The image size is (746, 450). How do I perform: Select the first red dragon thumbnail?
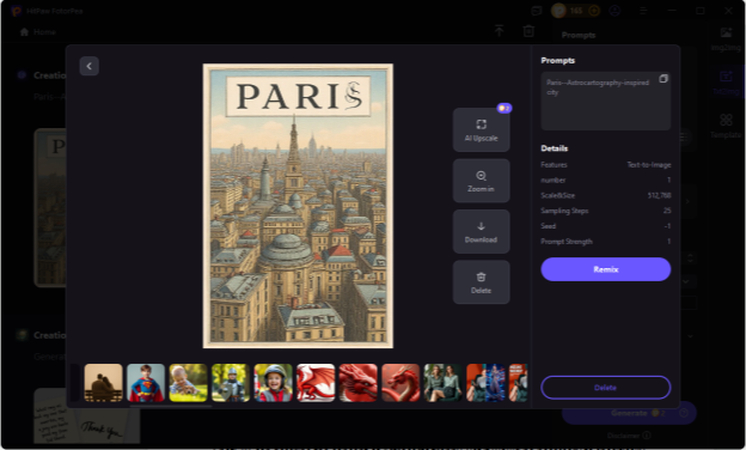315,382
